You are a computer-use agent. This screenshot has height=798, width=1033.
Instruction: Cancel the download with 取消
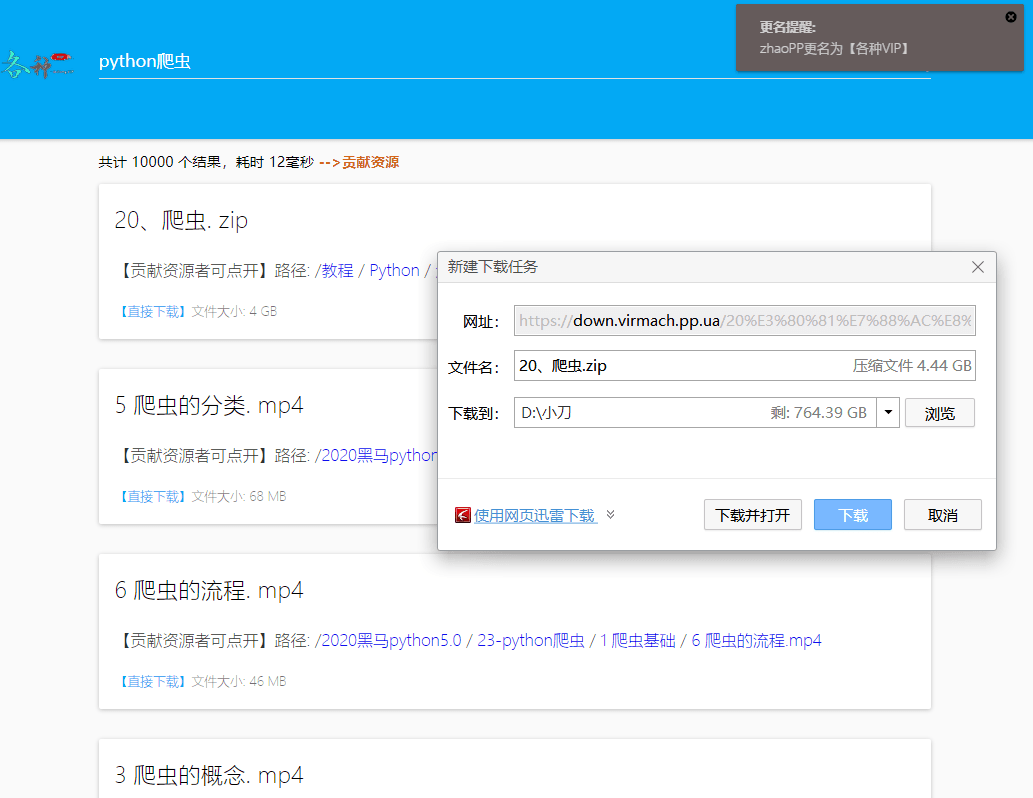[942, 515]
